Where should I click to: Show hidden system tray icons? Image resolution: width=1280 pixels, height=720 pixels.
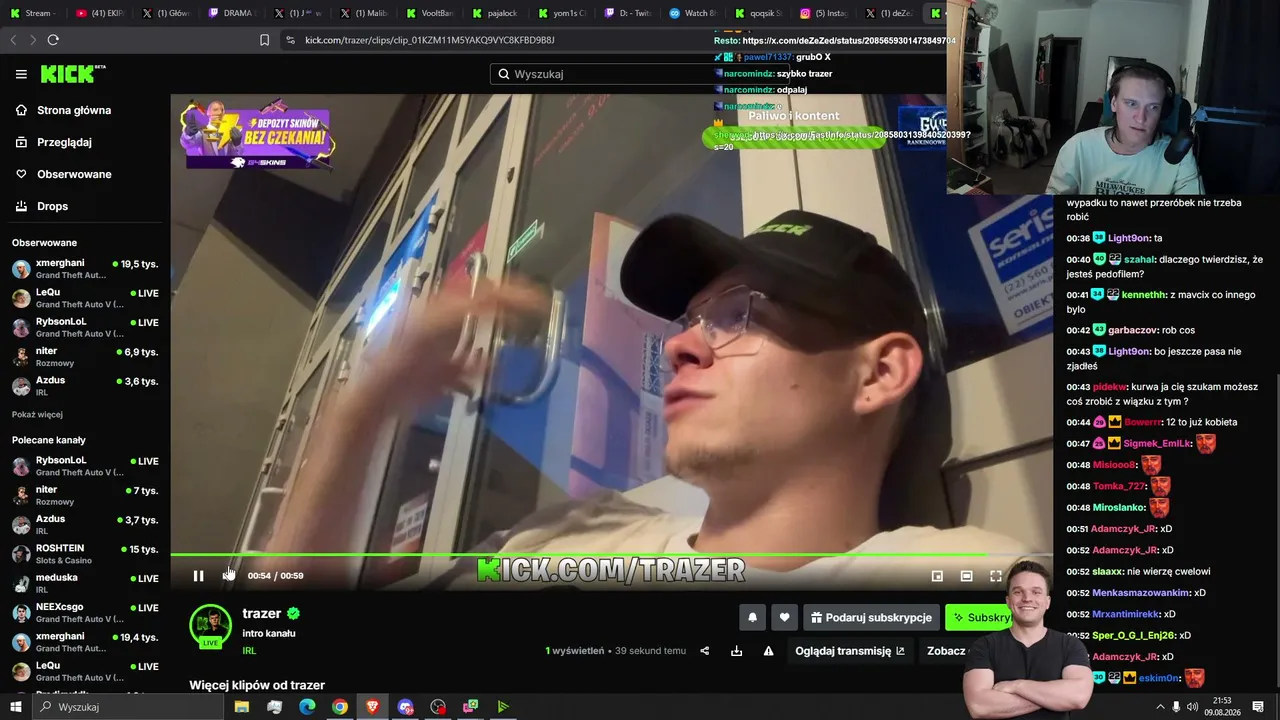pos(1160,707)
